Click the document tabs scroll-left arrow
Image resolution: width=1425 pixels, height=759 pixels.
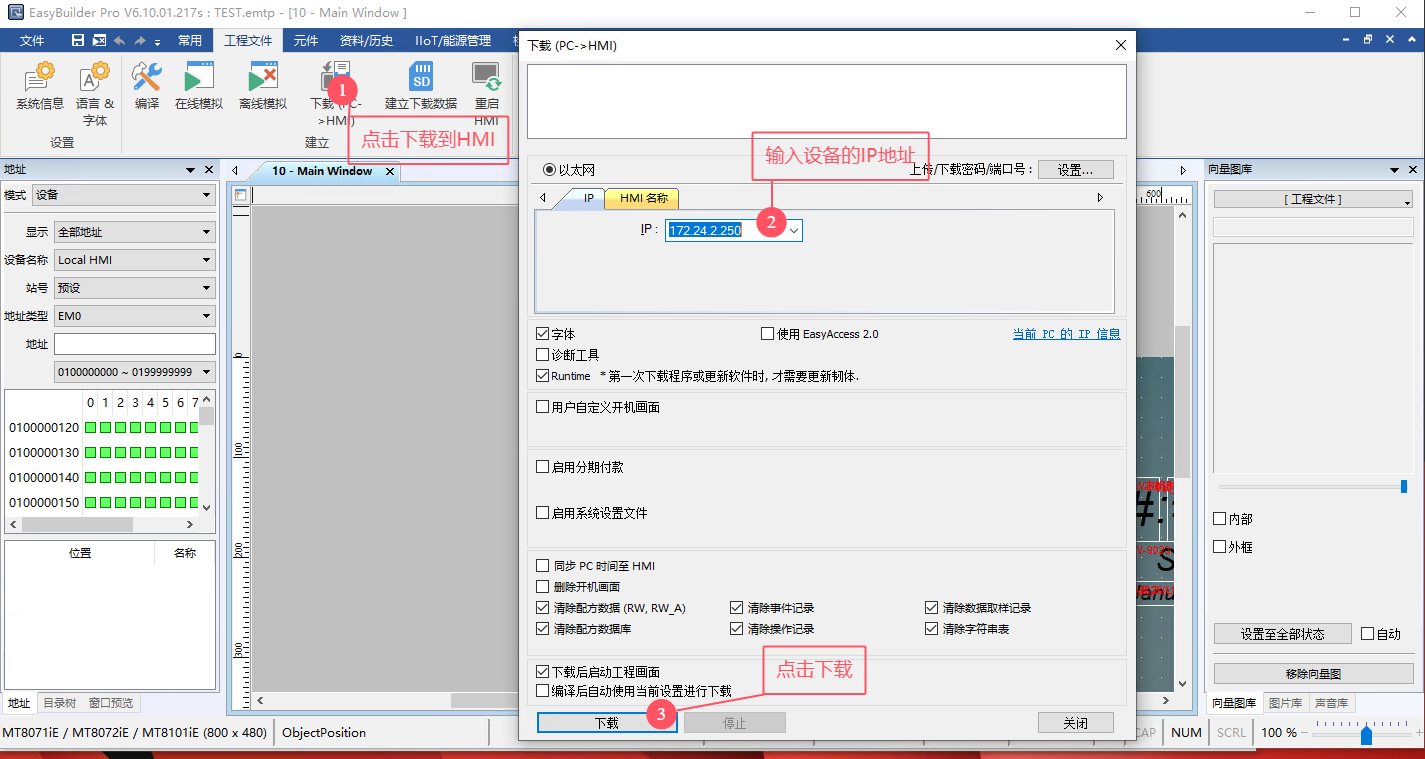(234, 171)
